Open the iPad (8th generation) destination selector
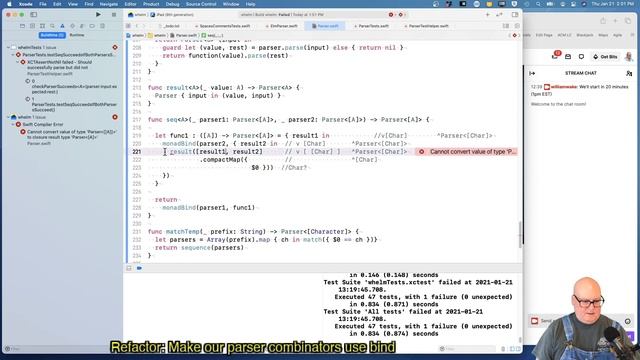640x360 pixels. (x=171, y=15)
